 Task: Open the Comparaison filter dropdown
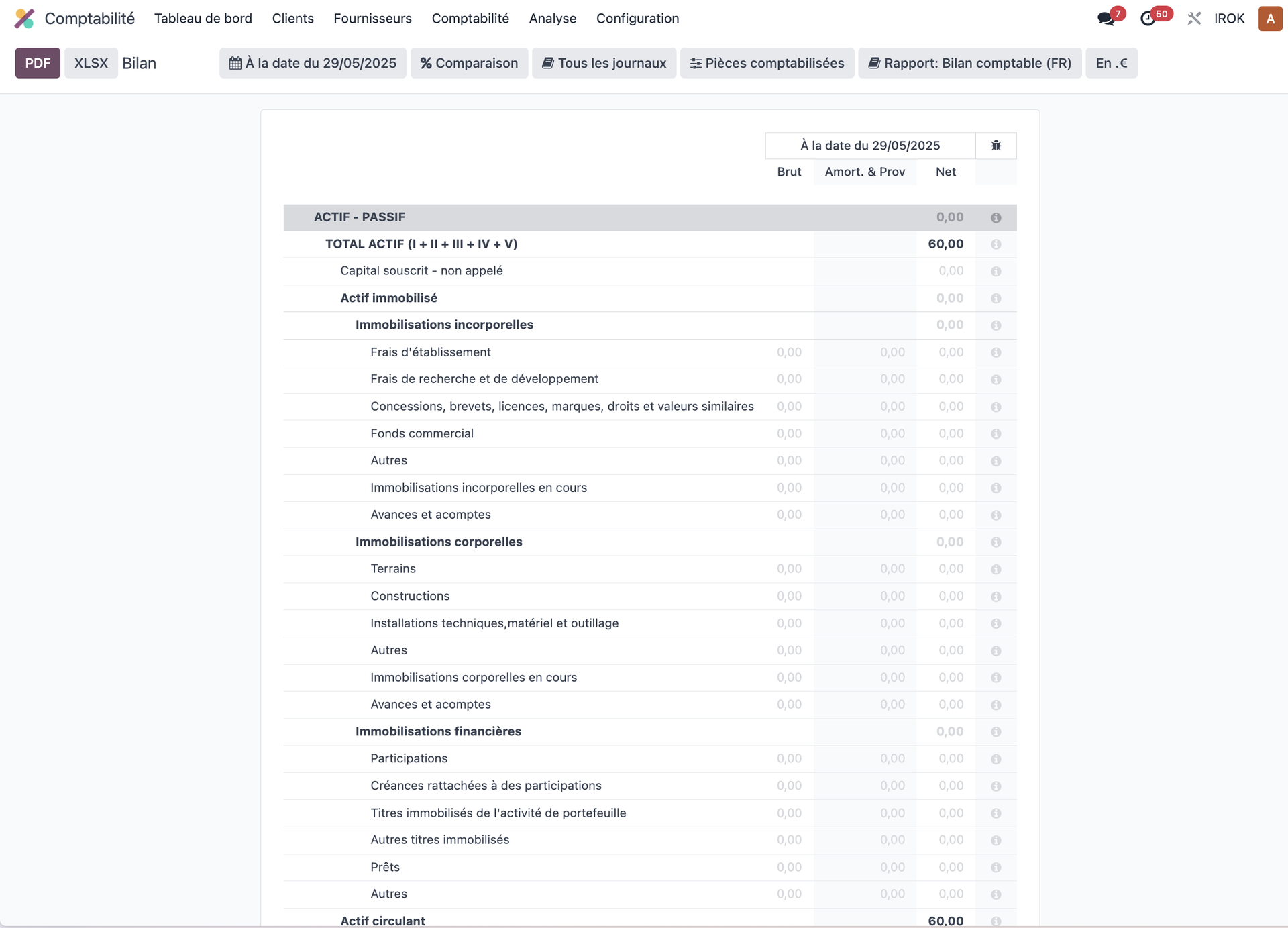click(469, 63)
